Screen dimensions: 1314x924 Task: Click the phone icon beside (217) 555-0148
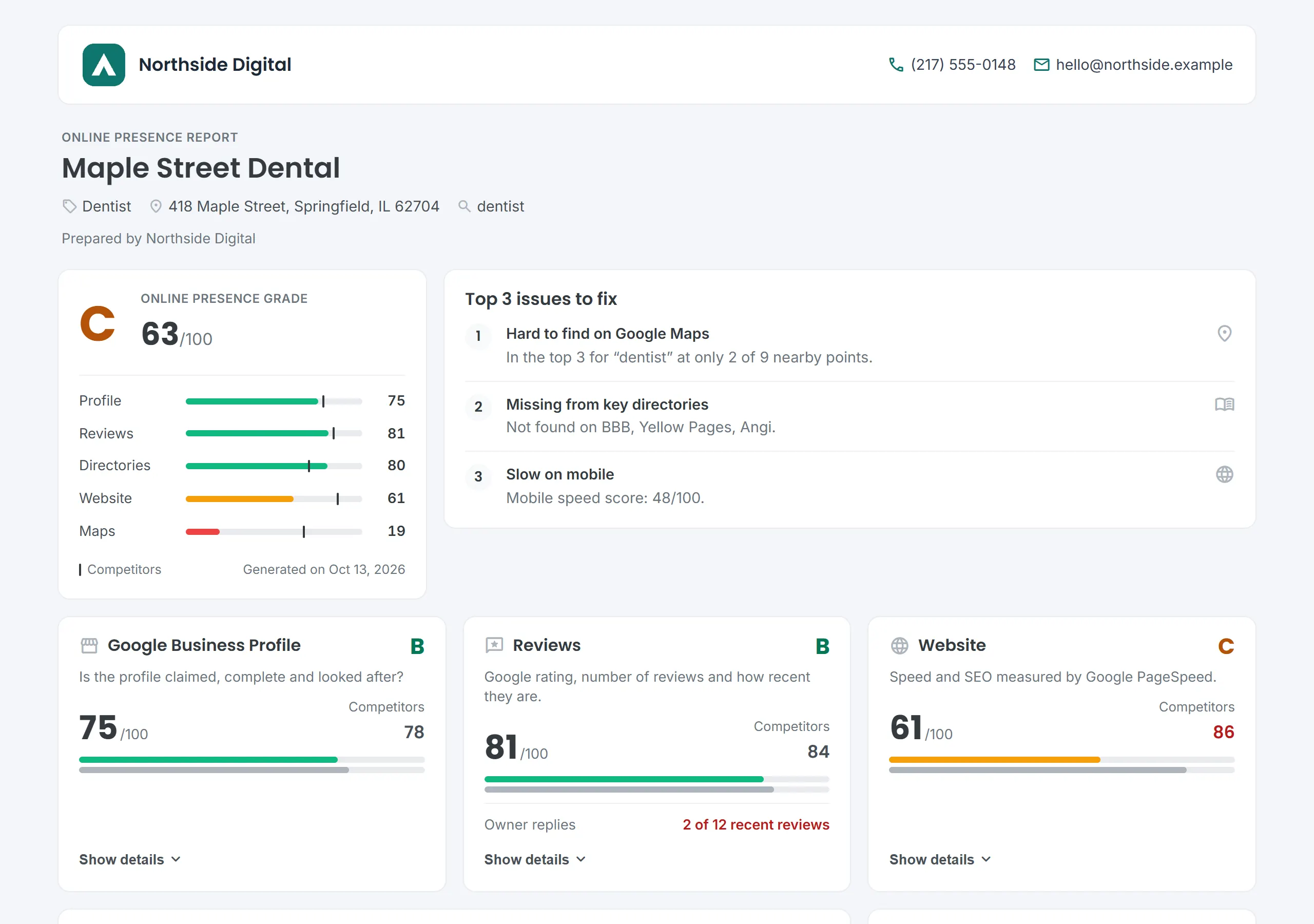click(x=896, y=65)
